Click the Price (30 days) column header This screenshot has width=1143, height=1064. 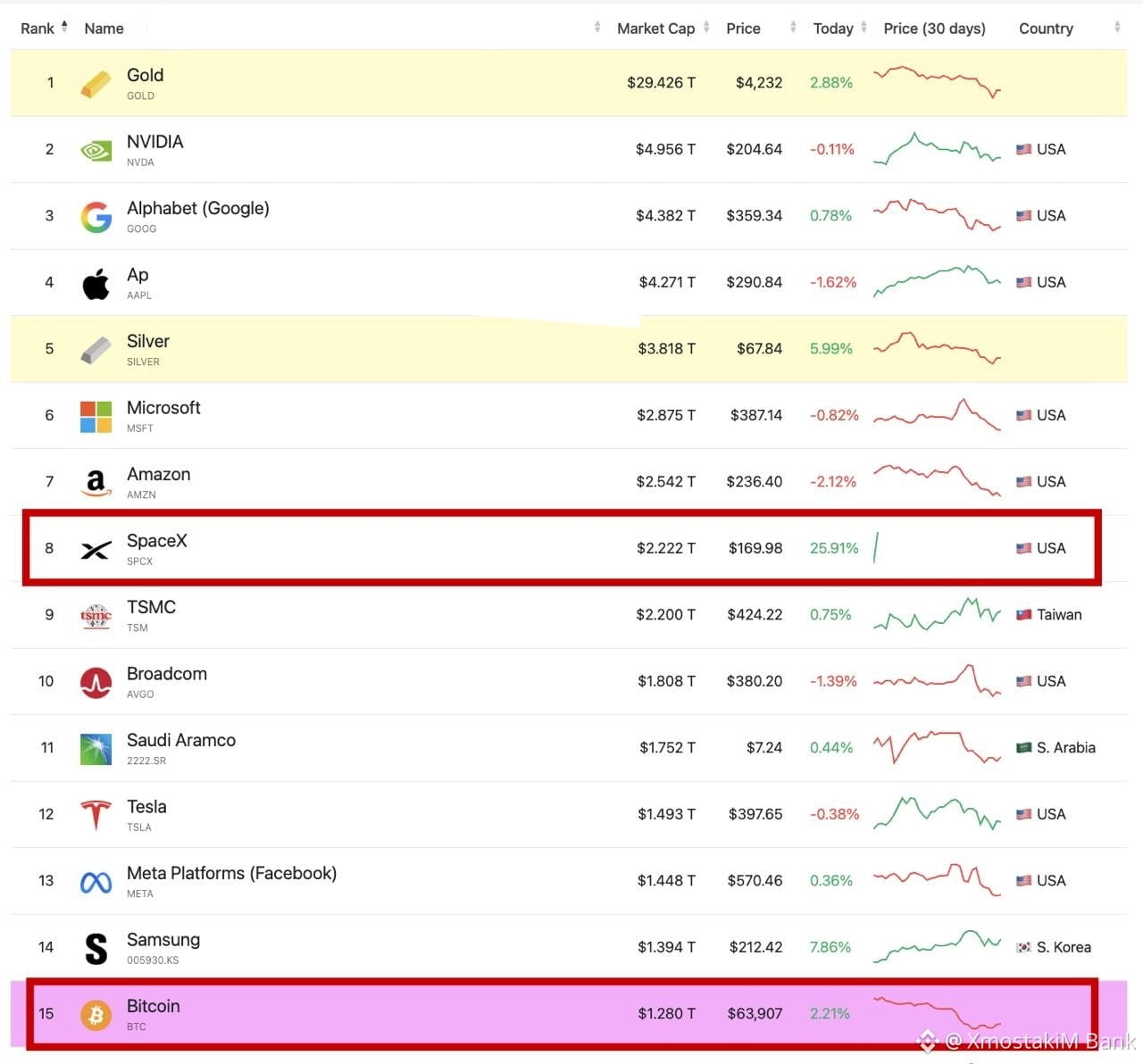click(x=935, y=29)
